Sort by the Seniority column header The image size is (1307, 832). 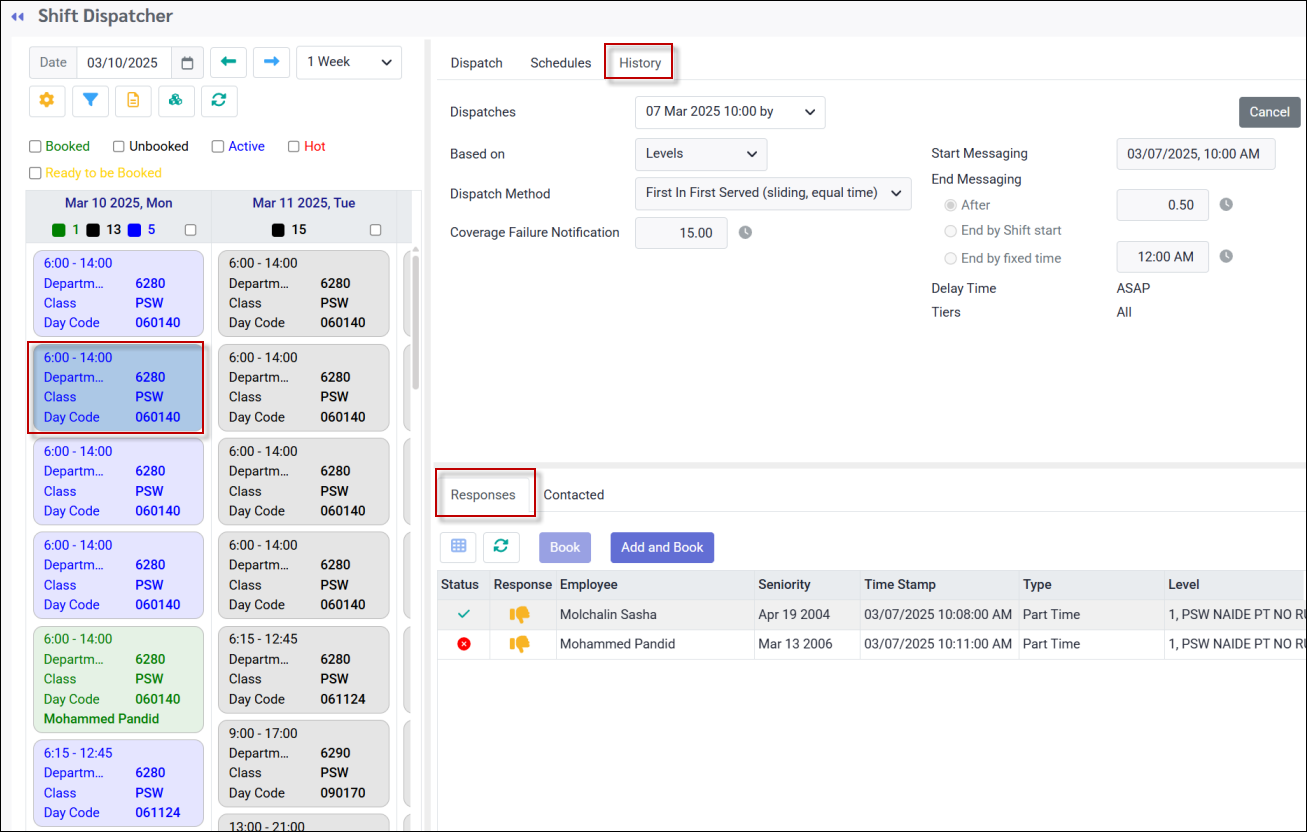(x=807, y=585)
